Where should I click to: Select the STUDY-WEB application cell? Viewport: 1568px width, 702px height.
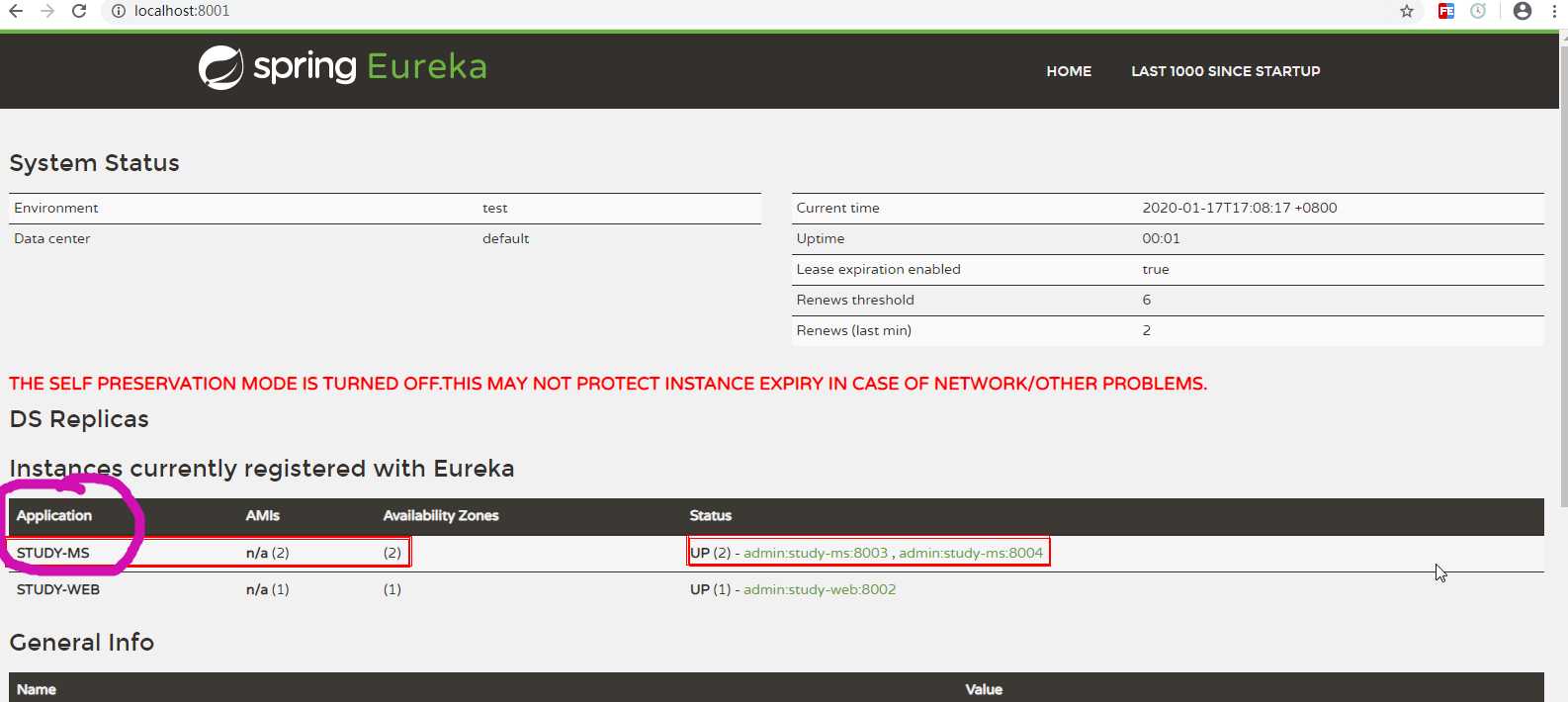(x=58, y=589)
